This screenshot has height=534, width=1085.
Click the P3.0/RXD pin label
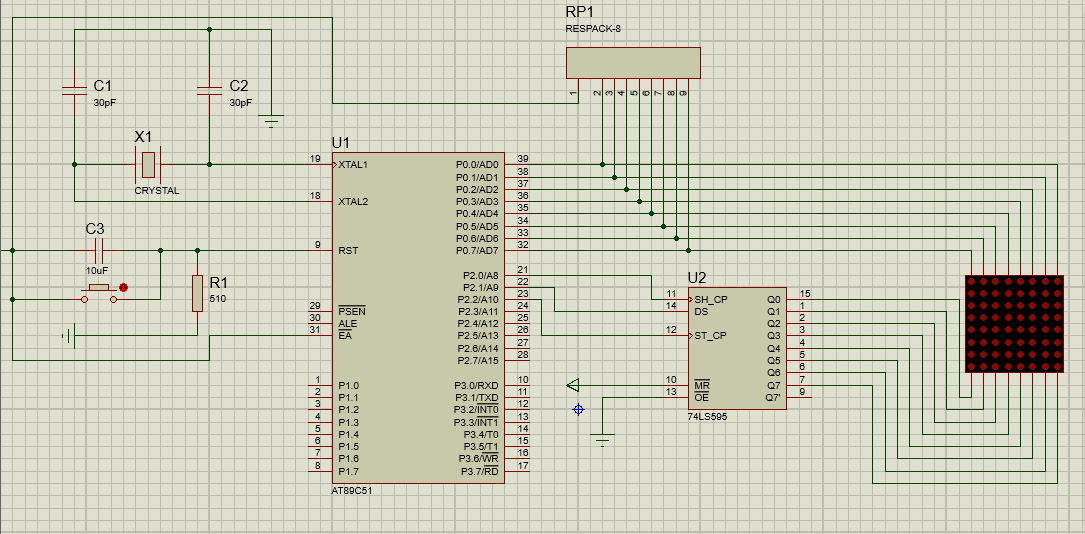[x=476, y=385]
